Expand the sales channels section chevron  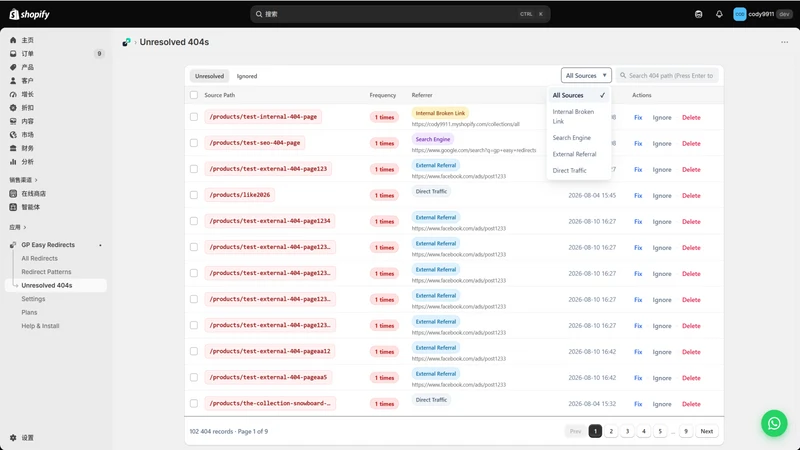36,180
